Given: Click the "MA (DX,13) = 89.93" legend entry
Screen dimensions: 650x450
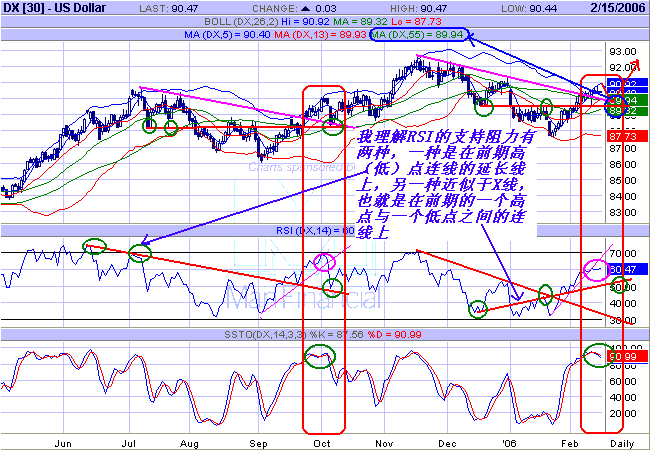Looking at the screenshot, I should (x=320, y=34).
